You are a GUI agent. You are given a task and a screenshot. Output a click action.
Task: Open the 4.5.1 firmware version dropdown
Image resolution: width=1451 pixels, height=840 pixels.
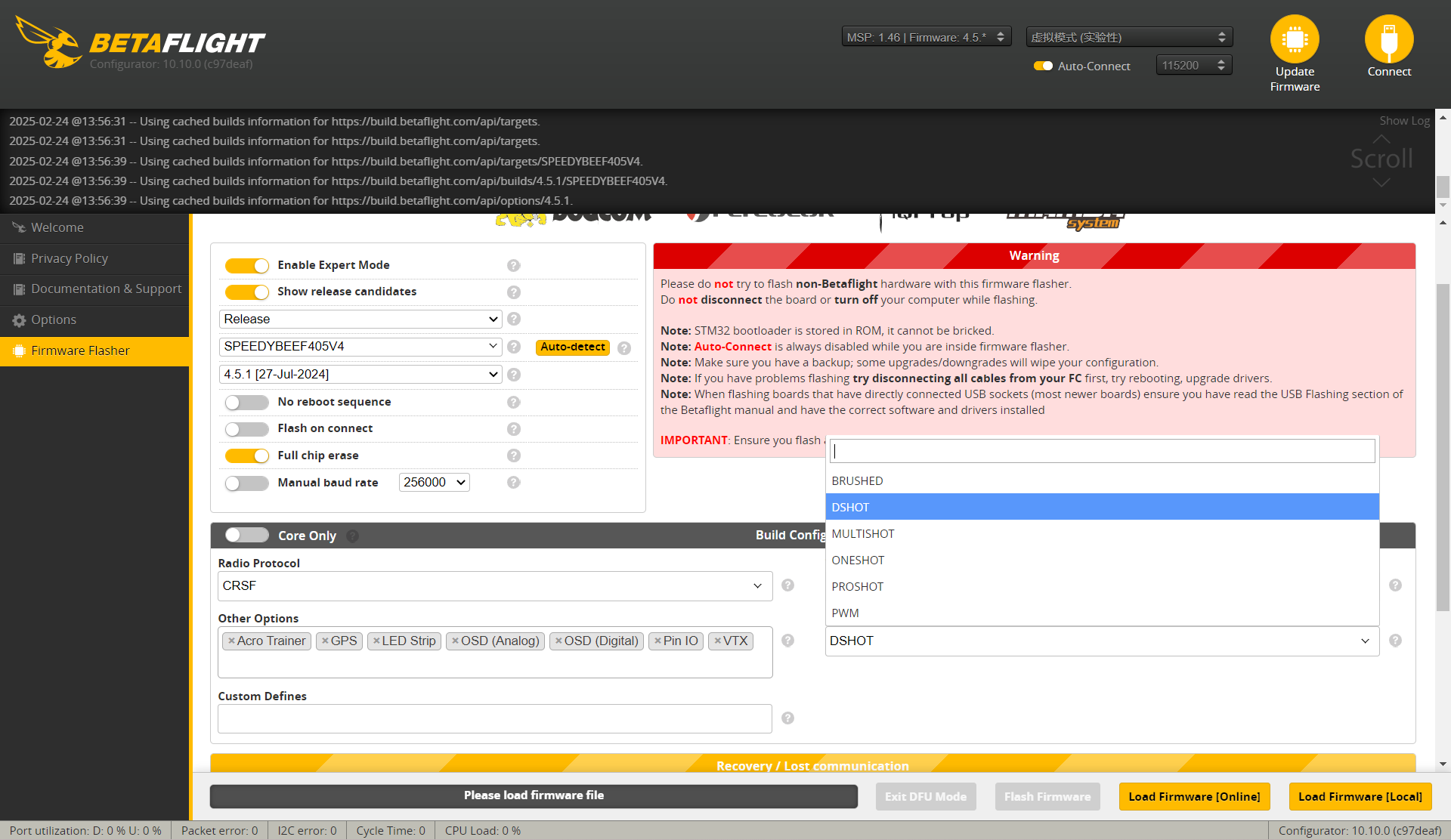pos(360,374)
